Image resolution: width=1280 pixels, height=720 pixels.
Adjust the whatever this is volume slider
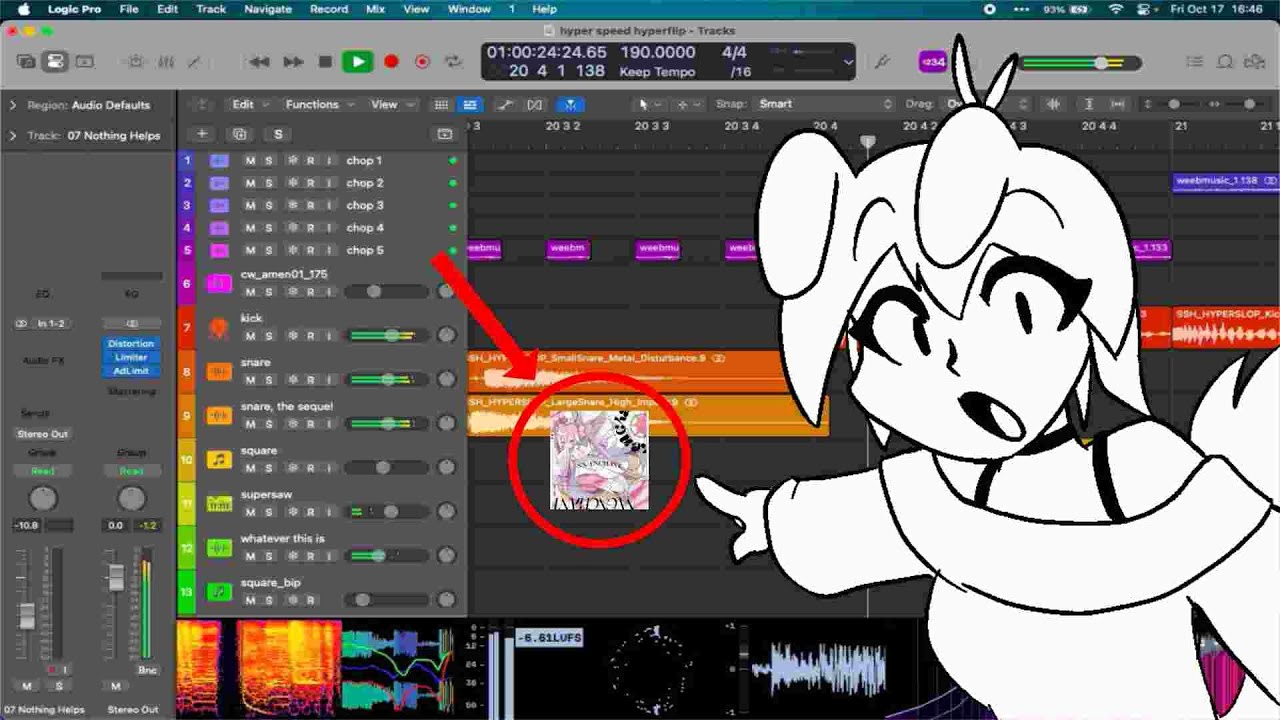tap(387, 556)
